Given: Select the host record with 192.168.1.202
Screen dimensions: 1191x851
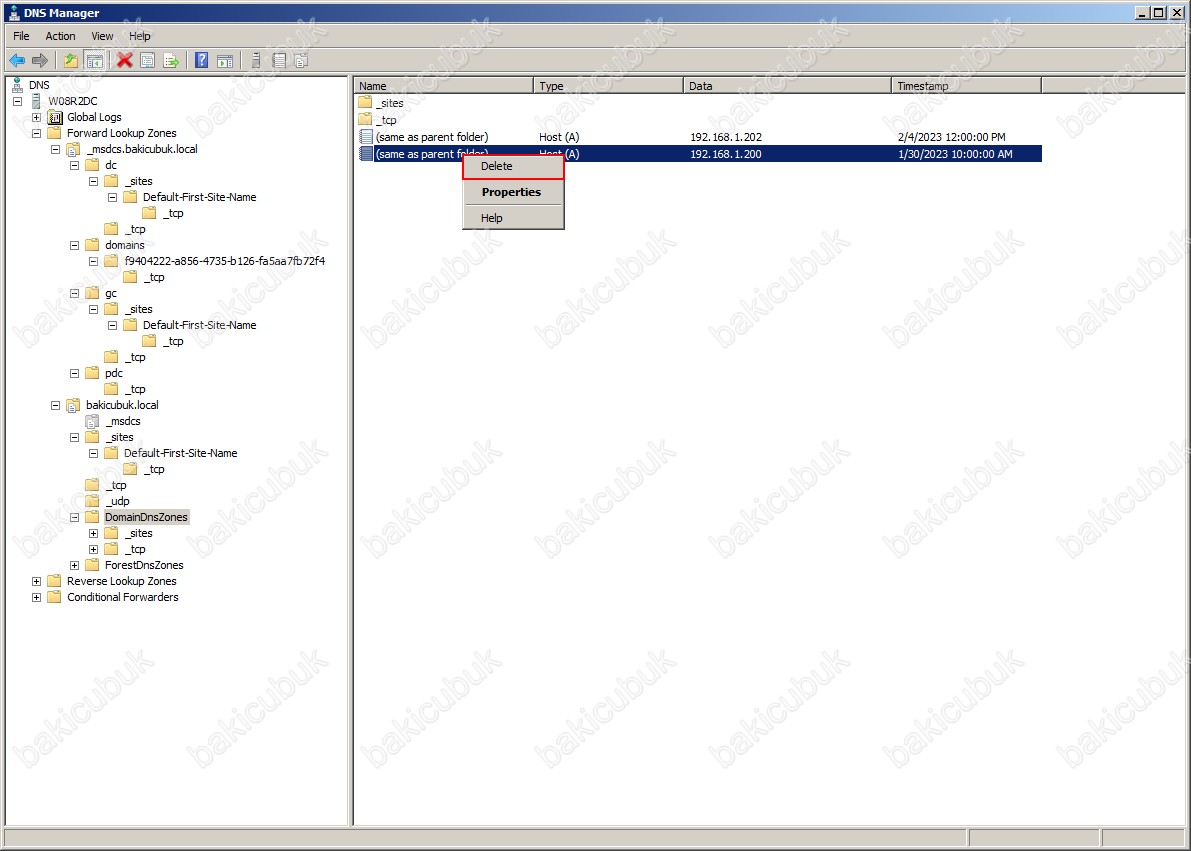Looking at the screenshot, I should coord(432,137).
